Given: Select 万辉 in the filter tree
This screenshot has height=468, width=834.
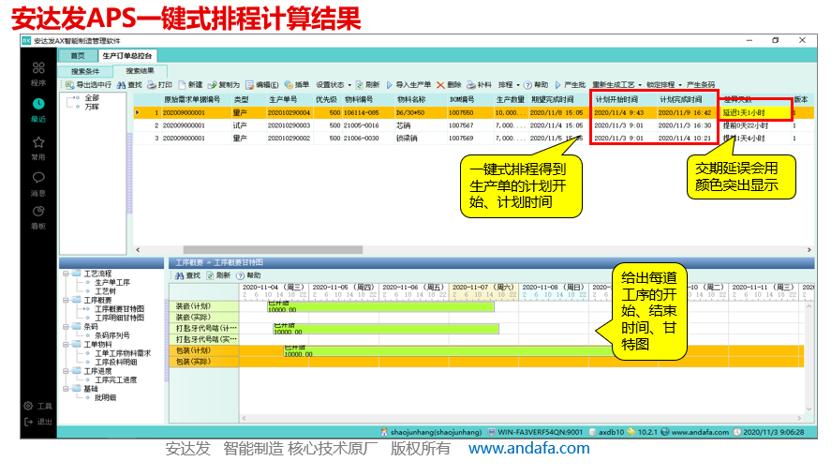Looking at the screenshot, I should (92, 106).
